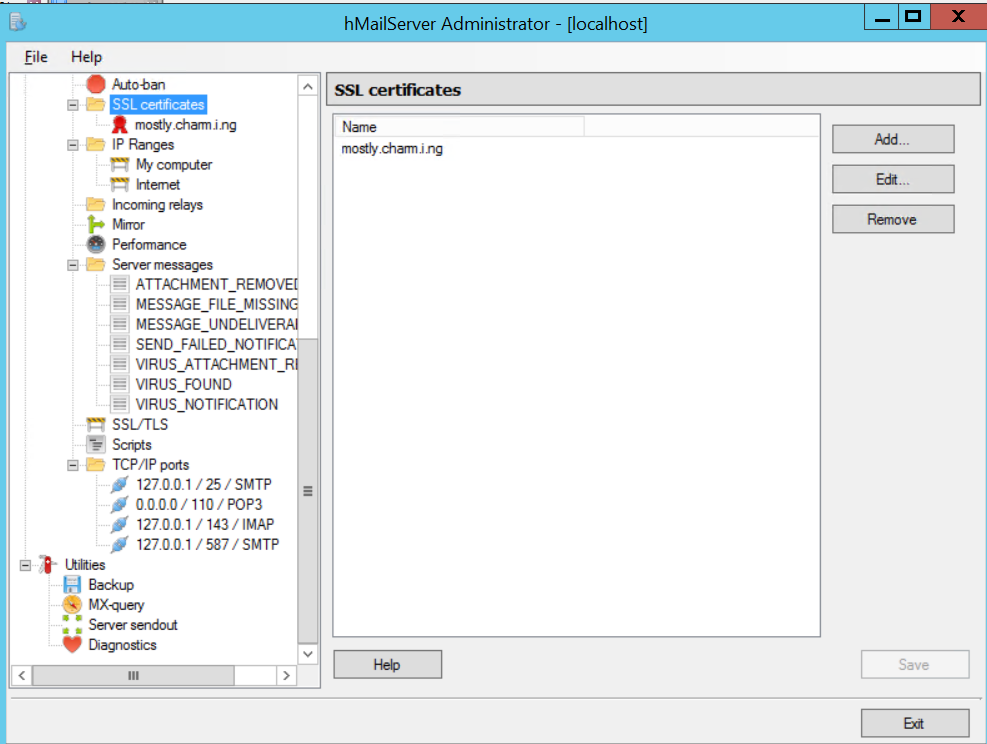Click the Incoming relays folder icon
987x744 pixels.
click(x=96, y=205)
